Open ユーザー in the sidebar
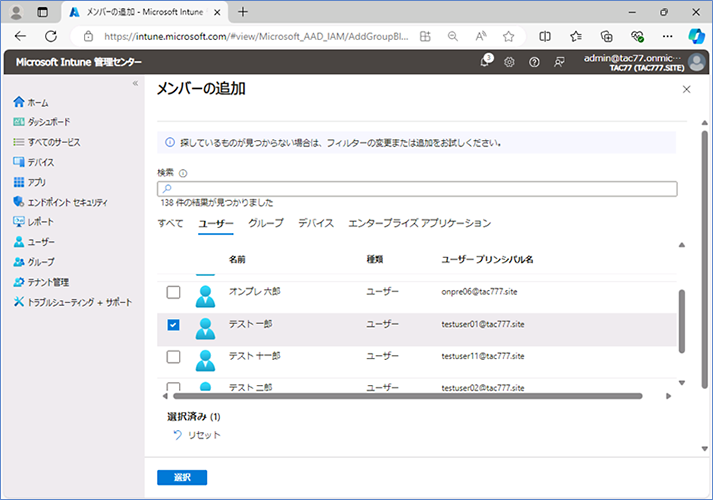The height and width of the screenshot is (500, 713). coord(34,242)
